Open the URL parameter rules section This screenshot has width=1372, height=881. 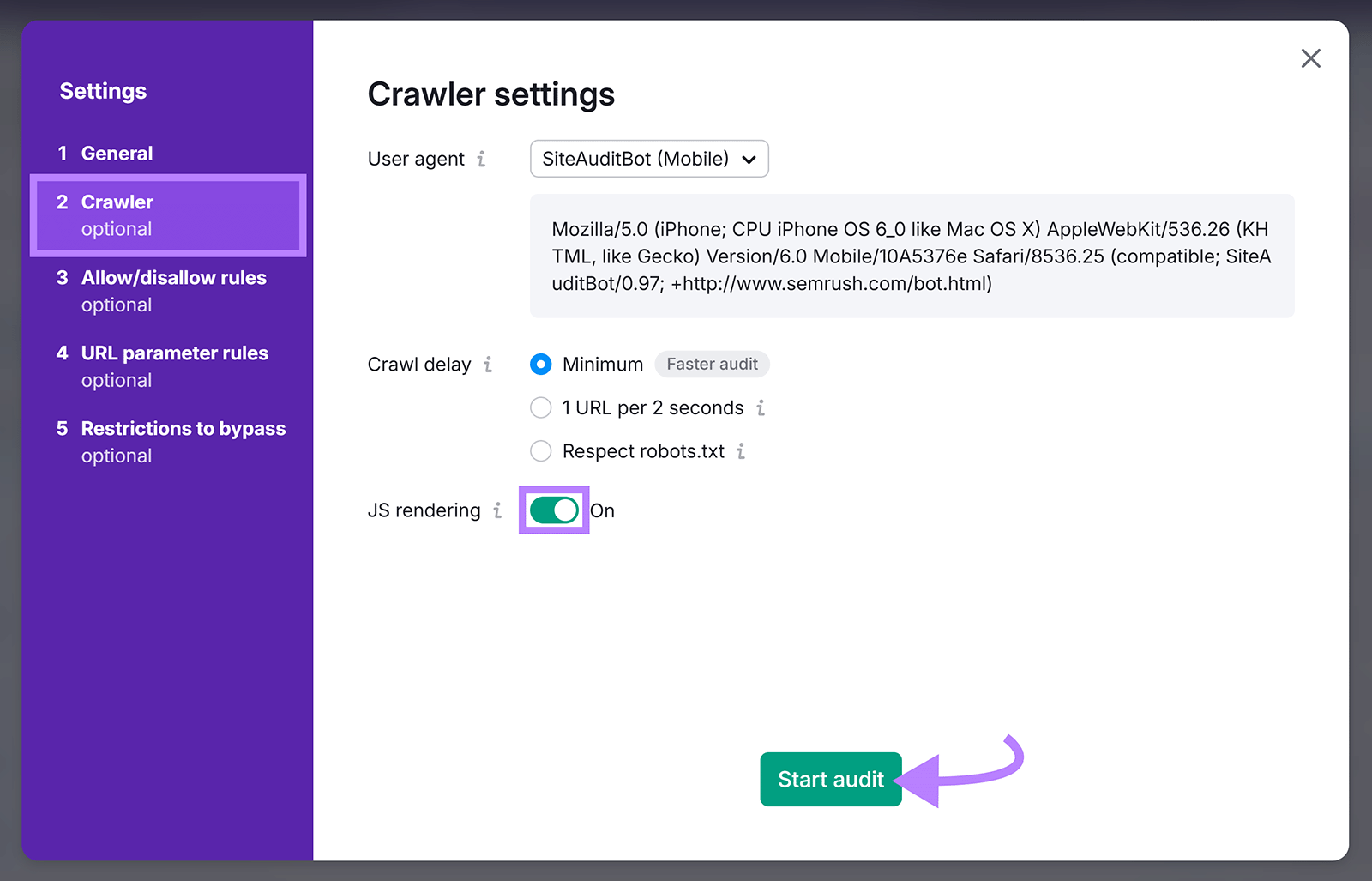[x=174, y=353]
